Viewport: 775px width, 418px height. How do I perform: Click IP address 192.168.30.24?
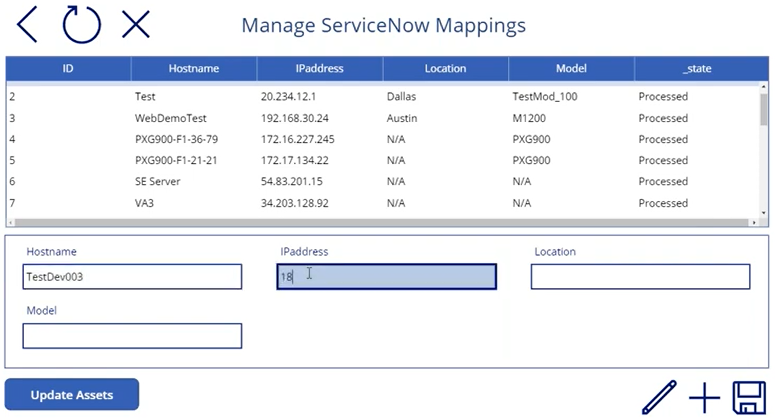(295, 118)
